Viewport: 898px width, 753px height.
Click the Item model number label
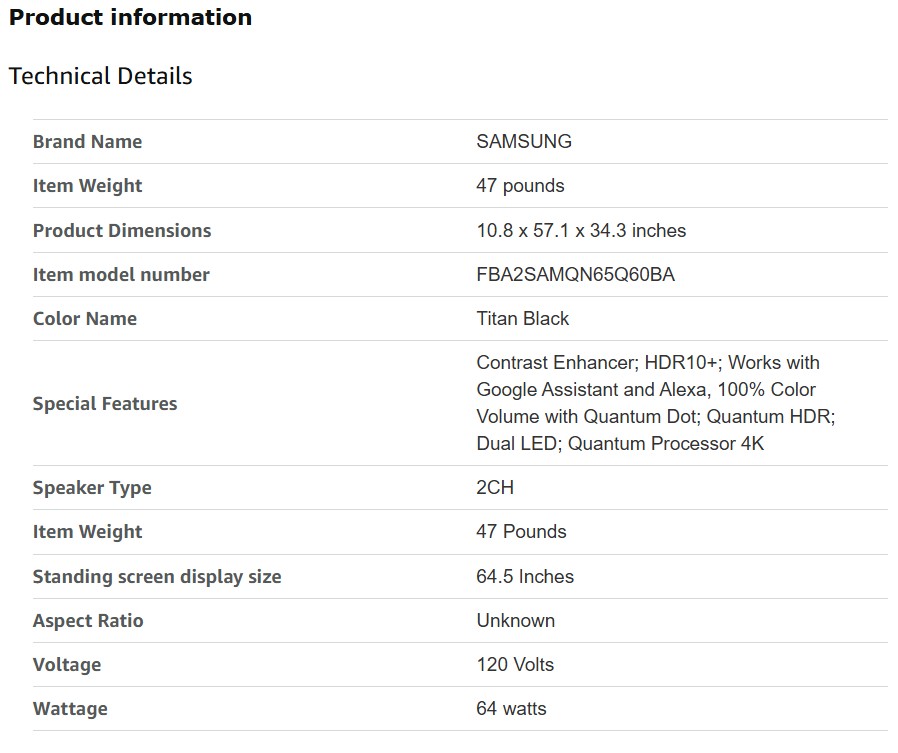coord(121,275)
